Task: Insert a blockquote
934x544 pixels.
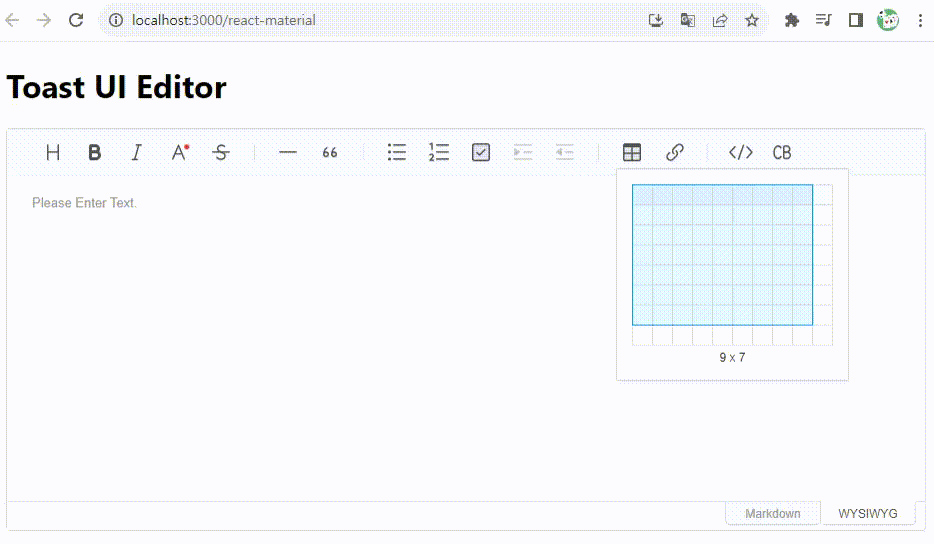Action: [329, 153]
